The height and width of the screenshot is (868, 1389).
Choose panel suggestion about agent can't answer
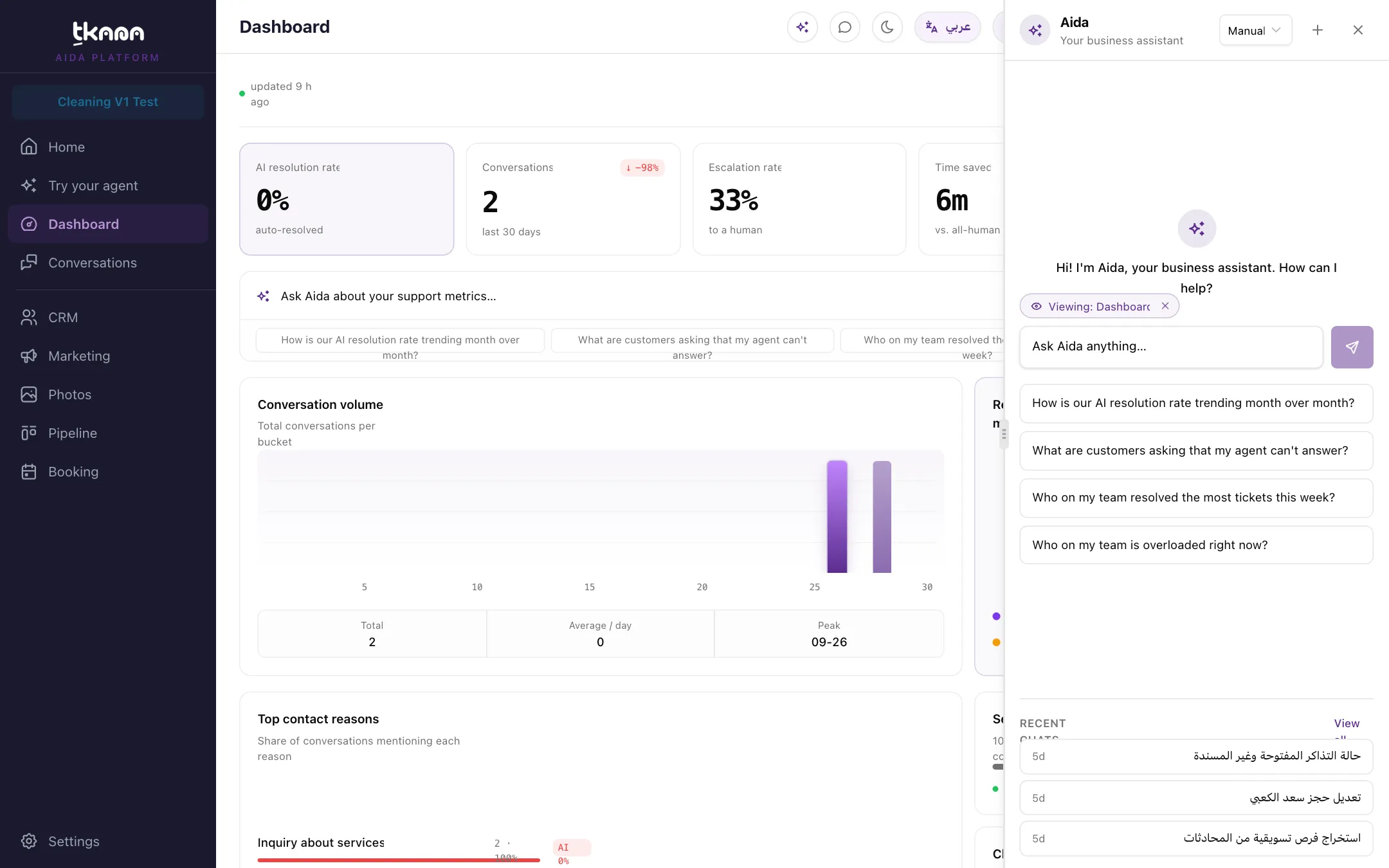click(1196, 451)
